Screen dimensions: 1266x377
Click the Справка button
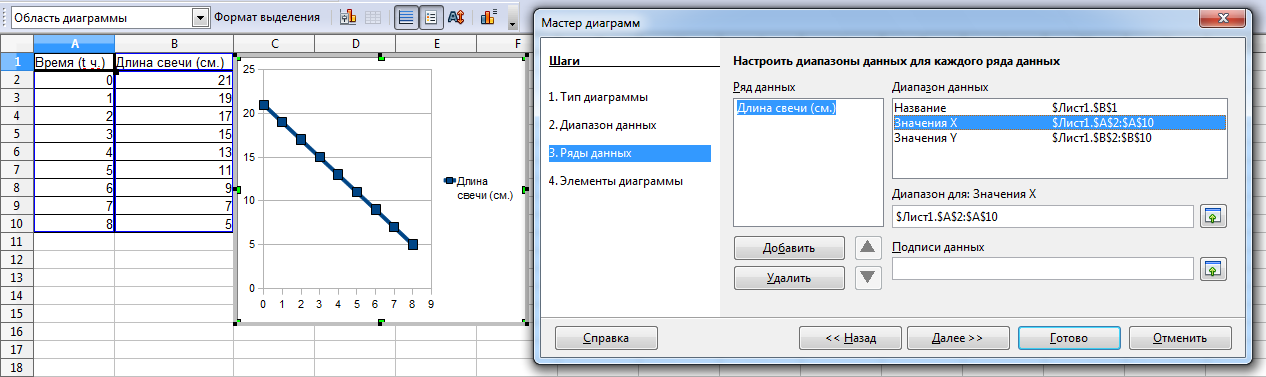pyautogui.click(x=606, y=338)
